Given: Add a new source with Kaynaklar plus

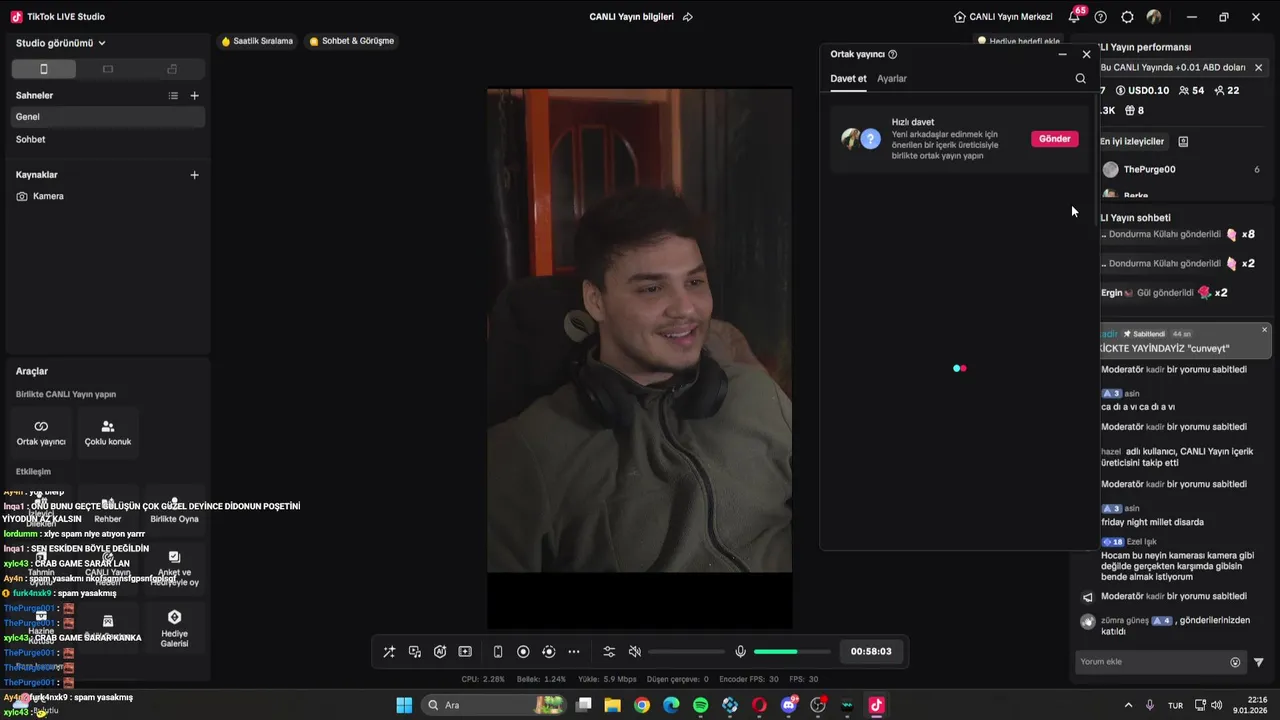Looking at the screenshot, I should click(x=195, y=175).
